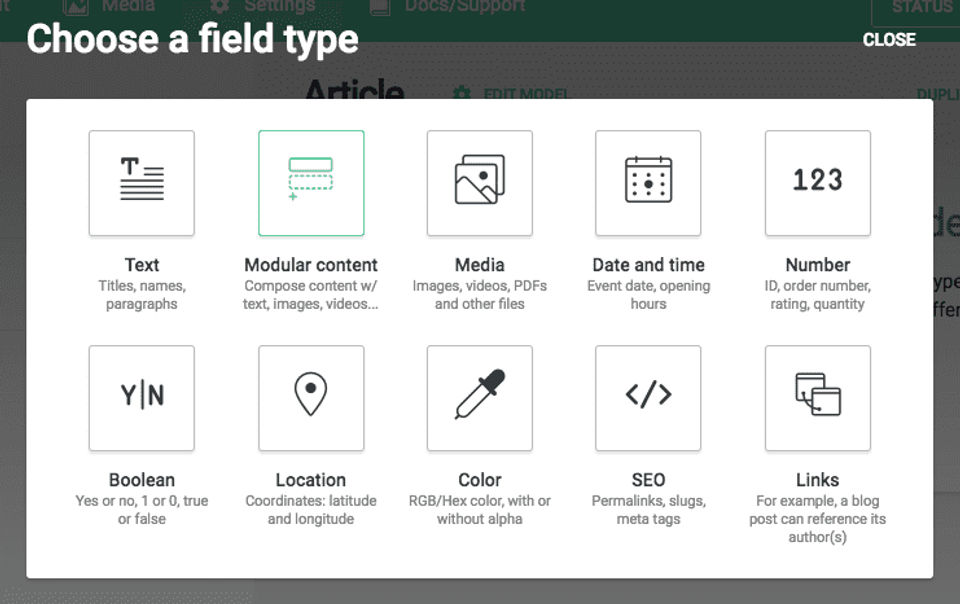Pick the Media field type icon
Screen dimensions: 960x604
click(480, 183)
